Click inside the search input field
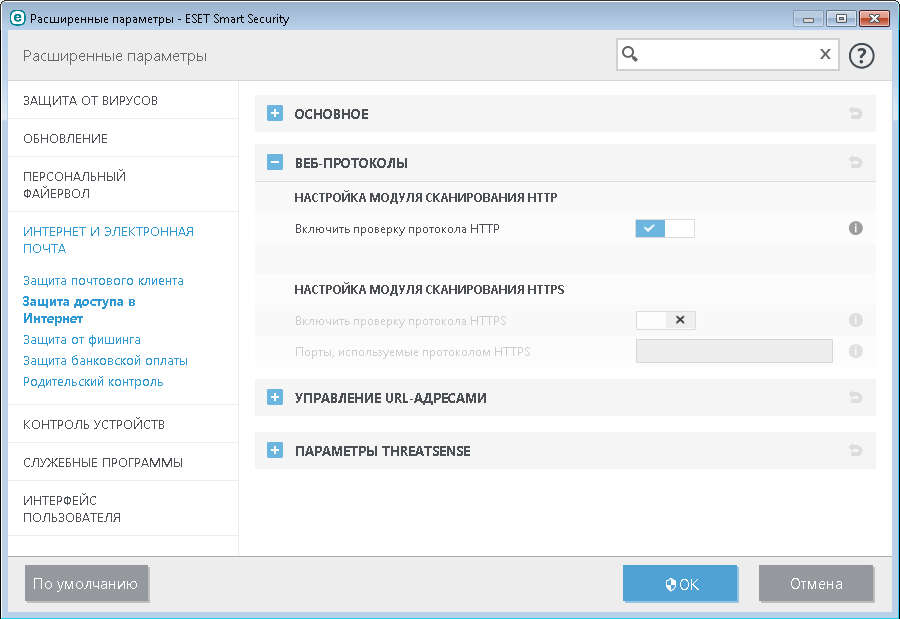This screenshot has height=619, width=900. pyautogui.click(x=725, y=54)
